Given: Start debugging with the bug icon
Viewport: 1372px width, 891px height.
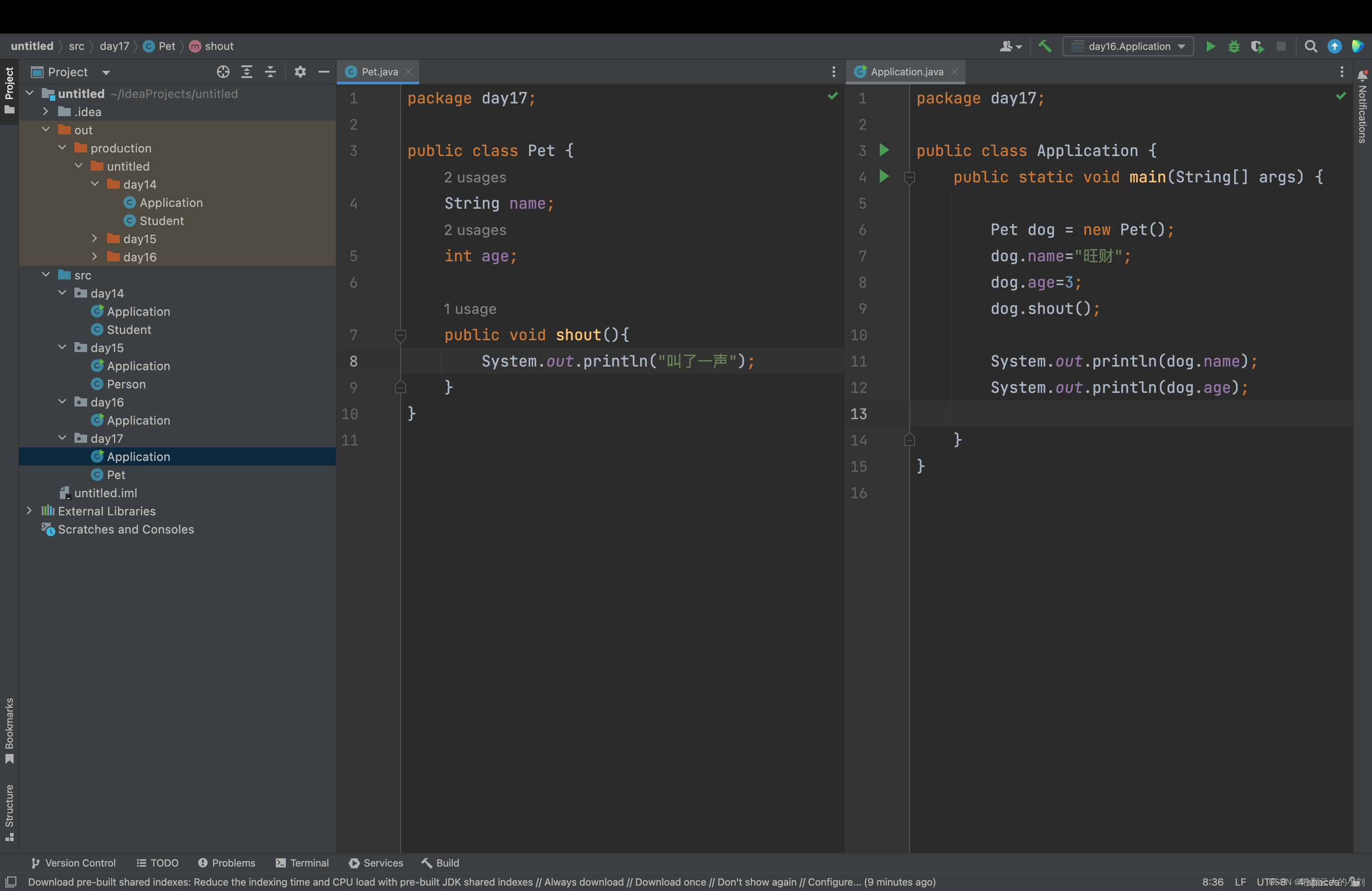Looking at the screenshot, I should point(1234,46).
